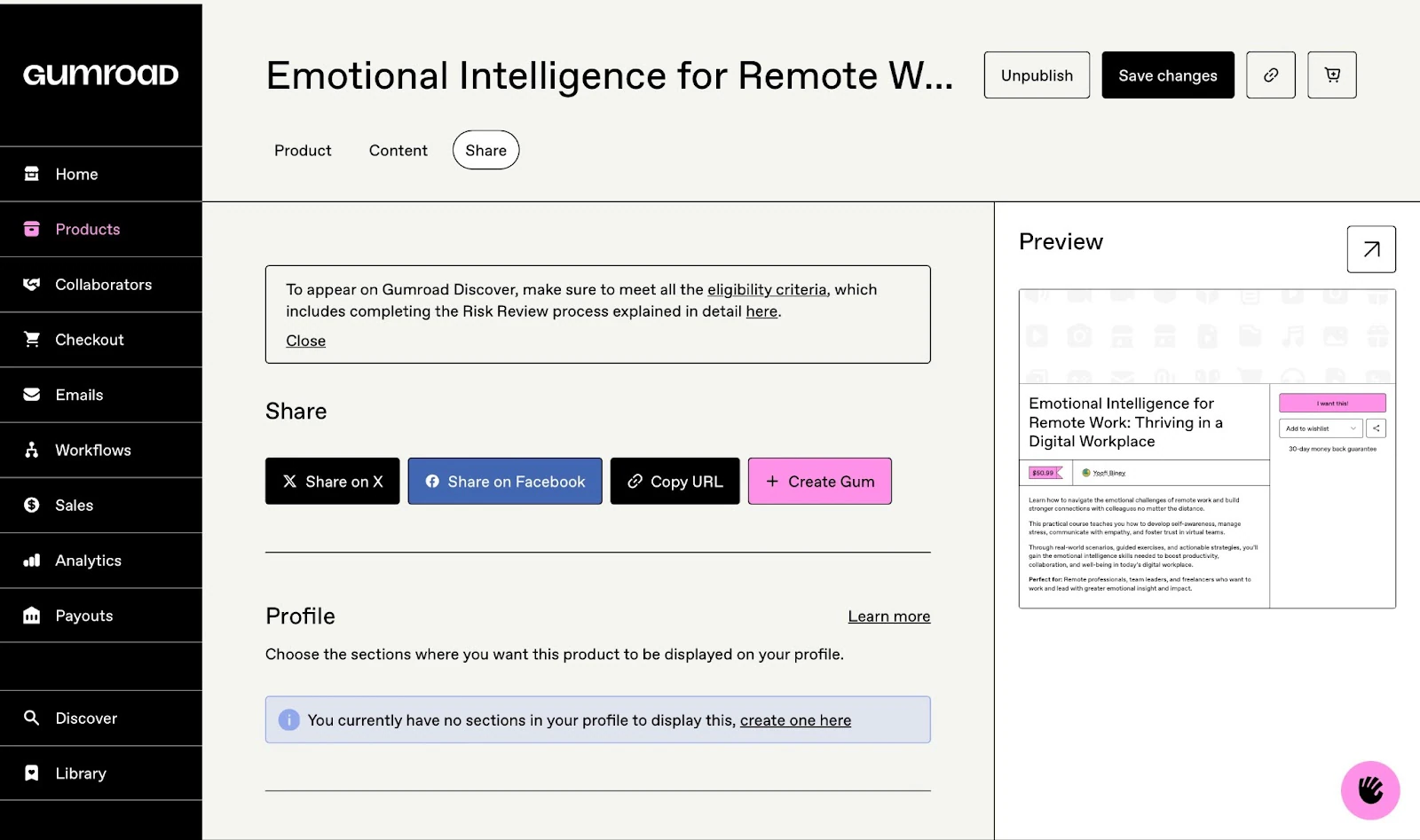This screenshot has width=1420, height=840.
Task: Click the Home shop icon
Action: (32, 174)
